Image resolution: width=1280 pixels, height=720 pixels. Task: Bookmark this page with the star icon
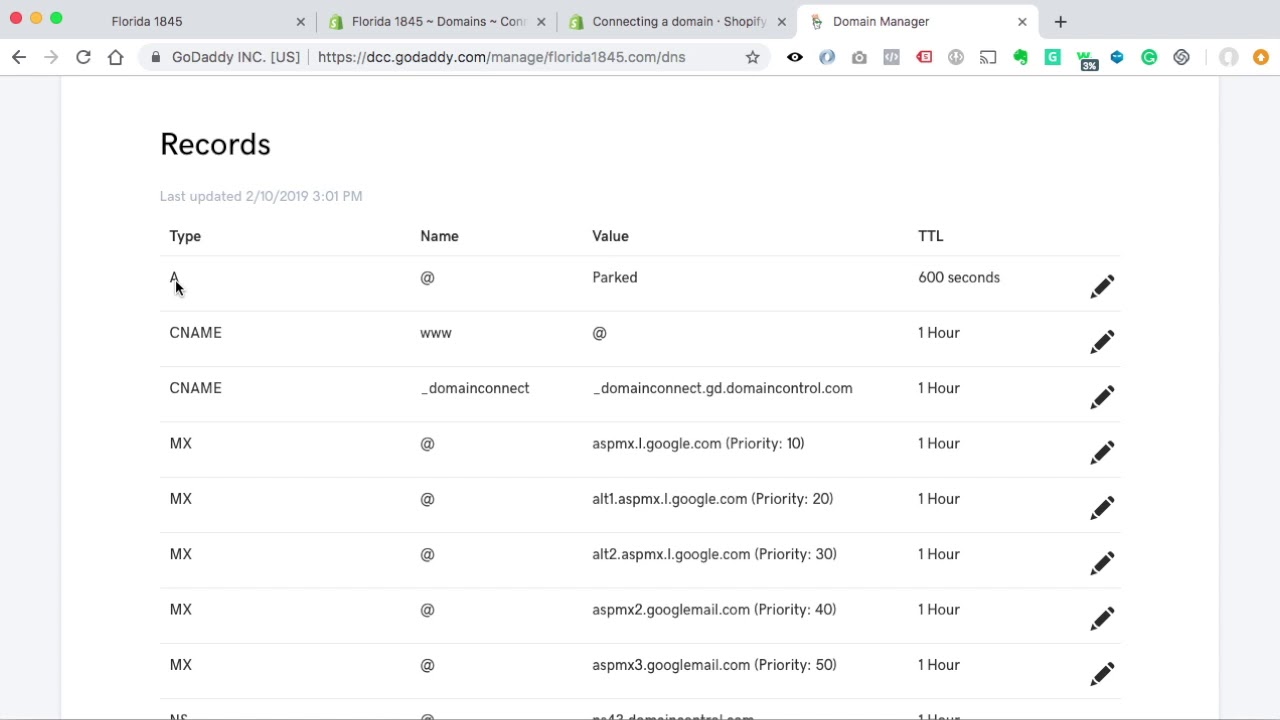753,57
